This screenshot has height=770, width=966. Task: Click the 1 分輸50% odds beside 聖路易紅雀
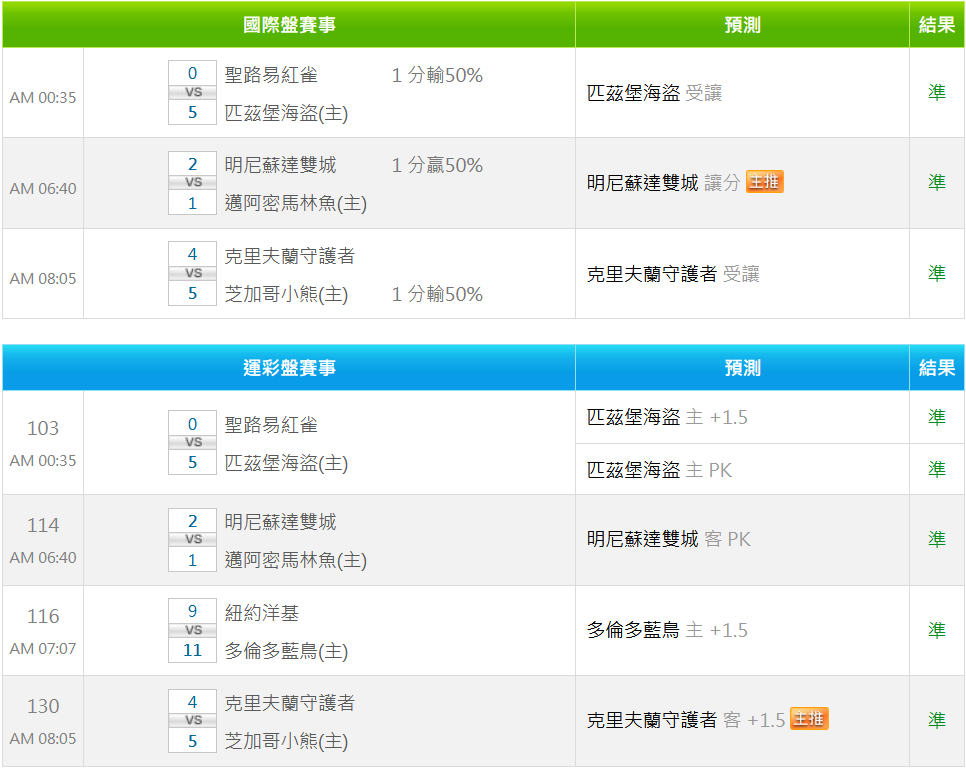(x=437, y=75)
